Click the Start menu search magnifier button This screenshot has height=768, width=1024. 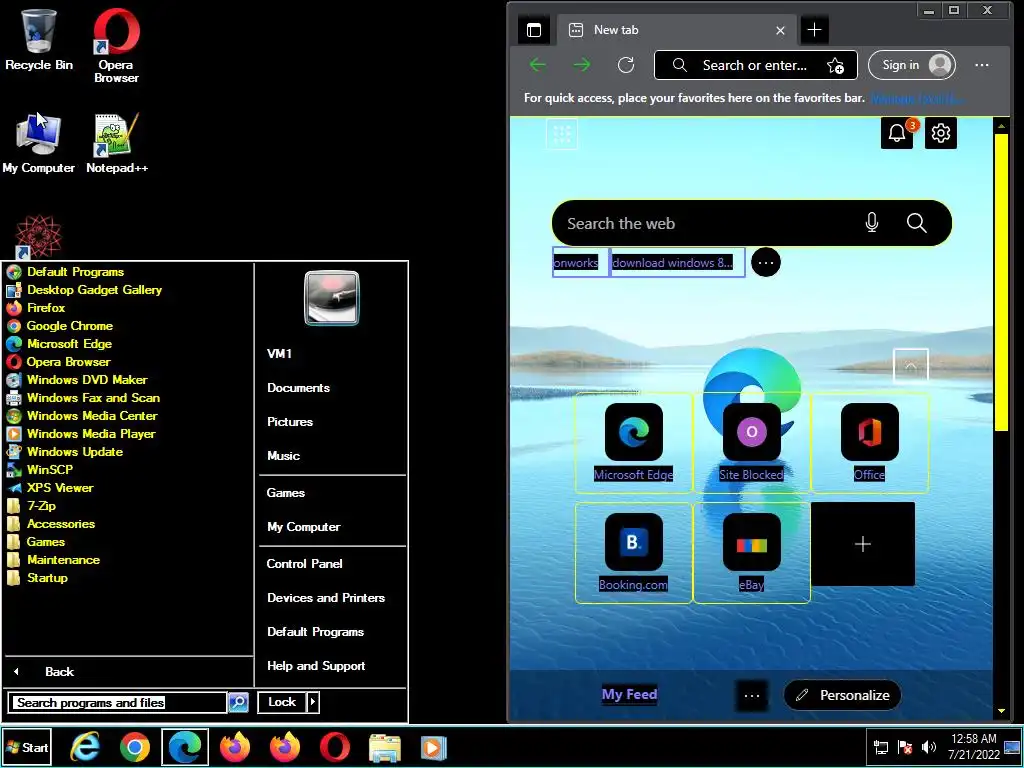(238, 703)
